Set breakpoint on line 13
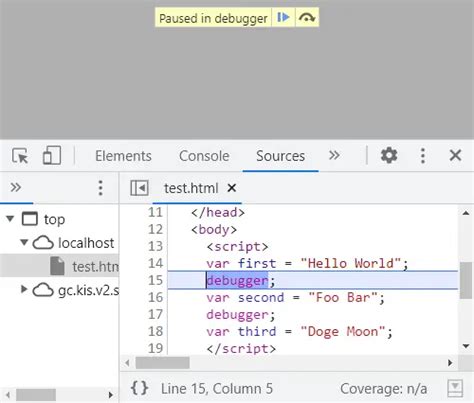Image resolution: width=474 pixels, height=403 pixels. coord(155,246)
